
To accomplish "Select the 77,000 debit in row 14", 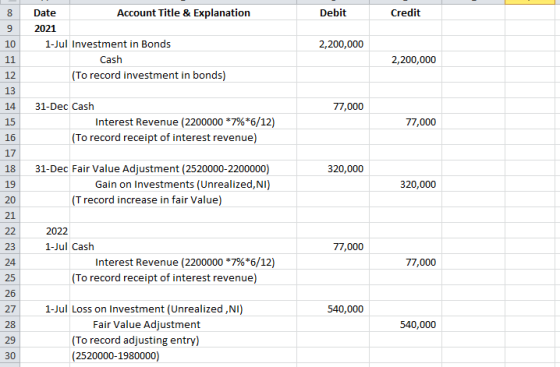I will (333, 106).
